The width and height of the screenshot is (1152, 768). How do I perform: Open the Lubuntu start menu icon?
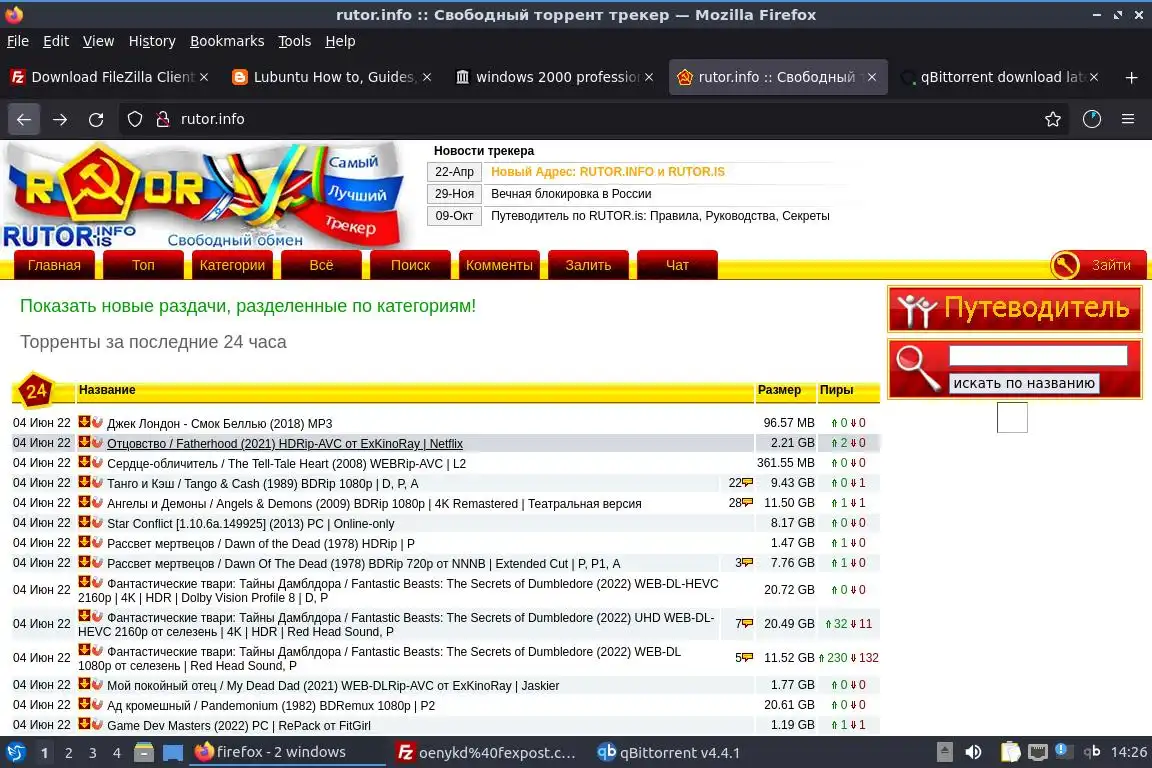point(15,753)
